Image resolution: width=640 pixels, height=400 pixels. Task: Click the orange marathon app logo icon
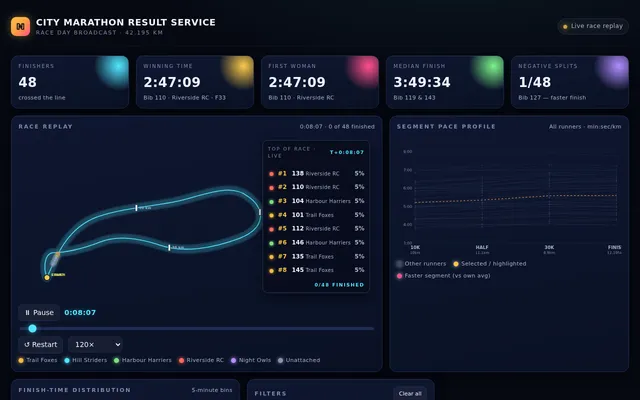coord(20,27)
